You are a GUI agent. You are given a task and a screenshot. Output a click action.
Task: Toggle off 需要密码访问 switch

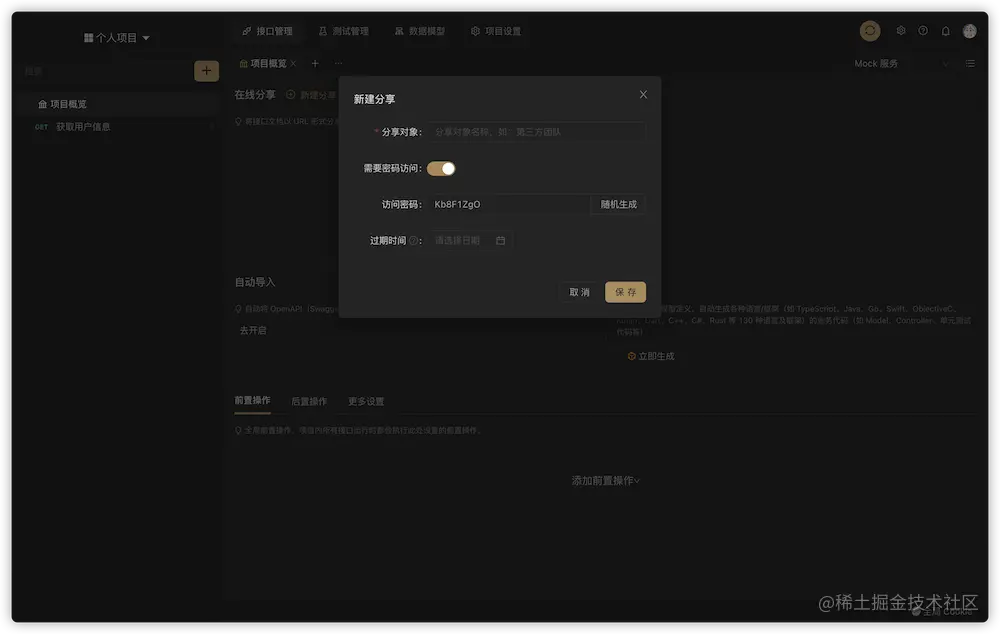tap(441, 169)
